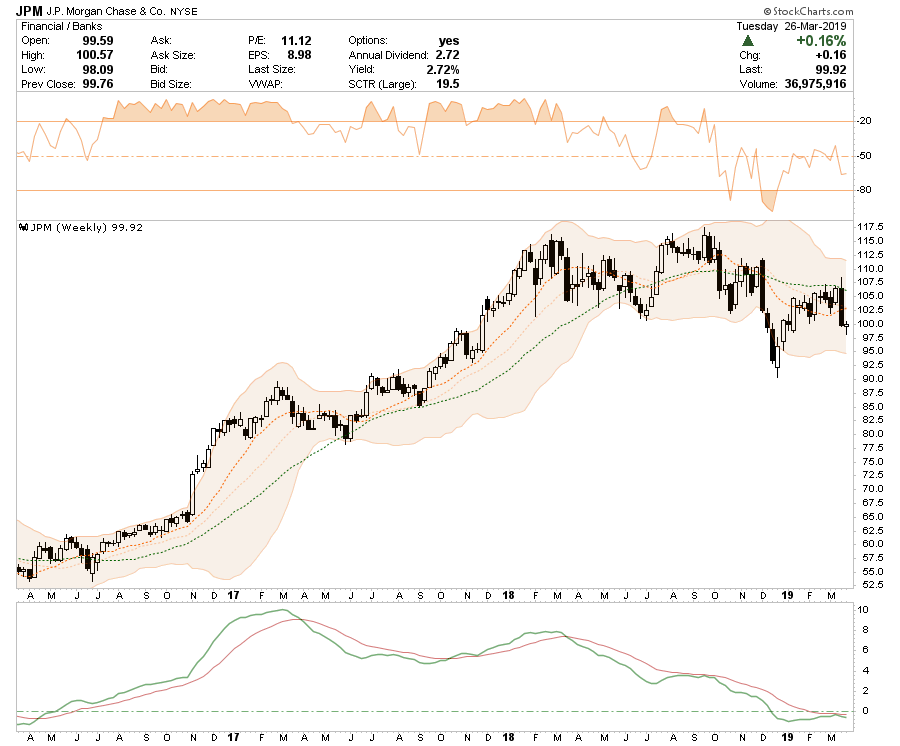Click the date Tuesday 26-Mar-2019
900x746 pixels.
(791, 26)
